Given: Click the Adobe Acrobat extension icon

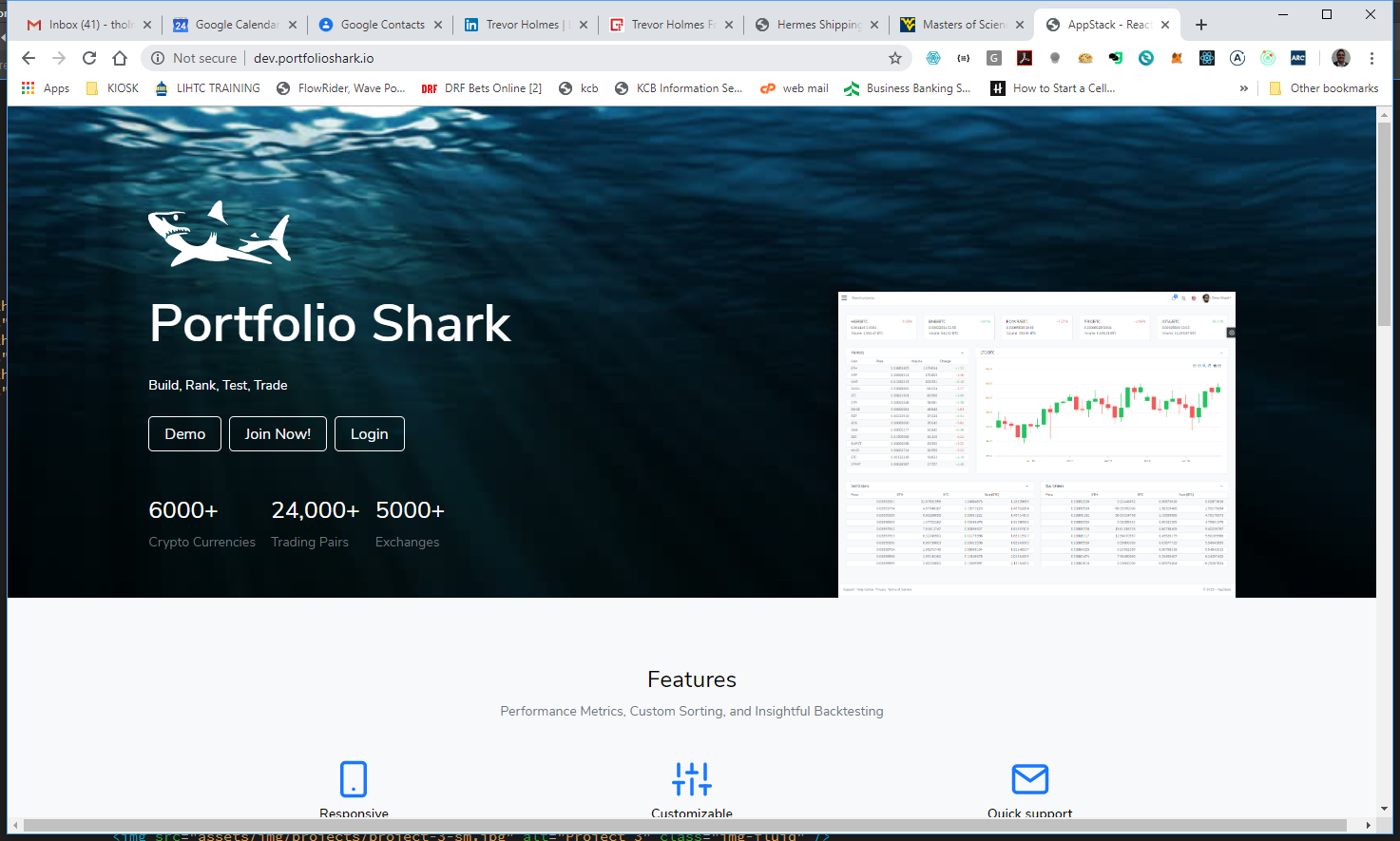Looking at the screenshot, I should click(1025, 58).
